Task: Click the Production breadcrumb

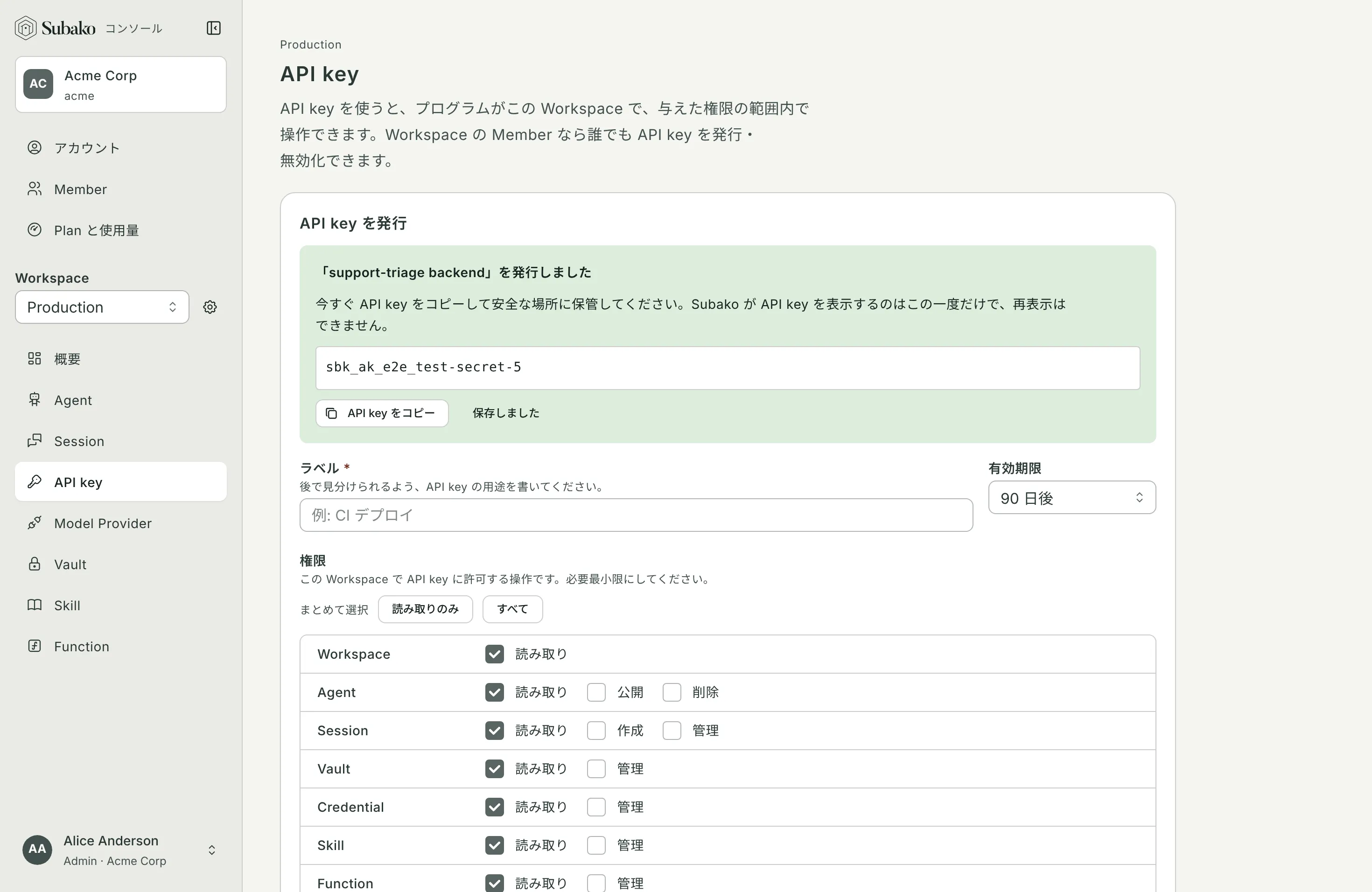Action: (x=311, y=44)
